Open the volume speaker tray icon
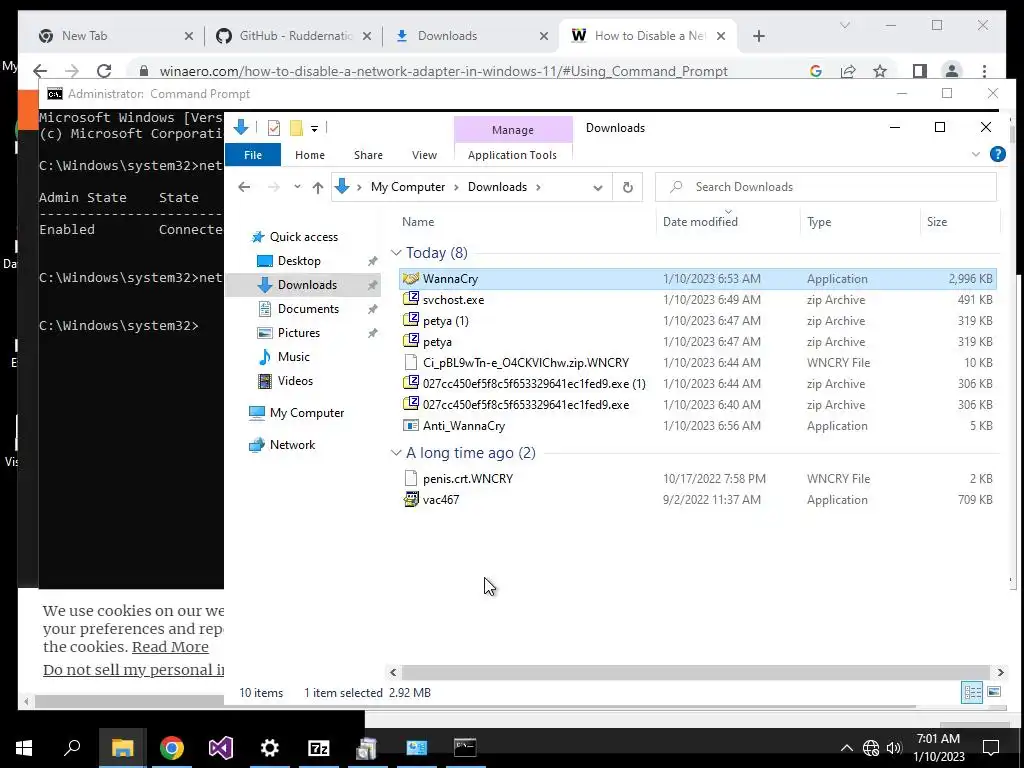 (x=894, y=748)
